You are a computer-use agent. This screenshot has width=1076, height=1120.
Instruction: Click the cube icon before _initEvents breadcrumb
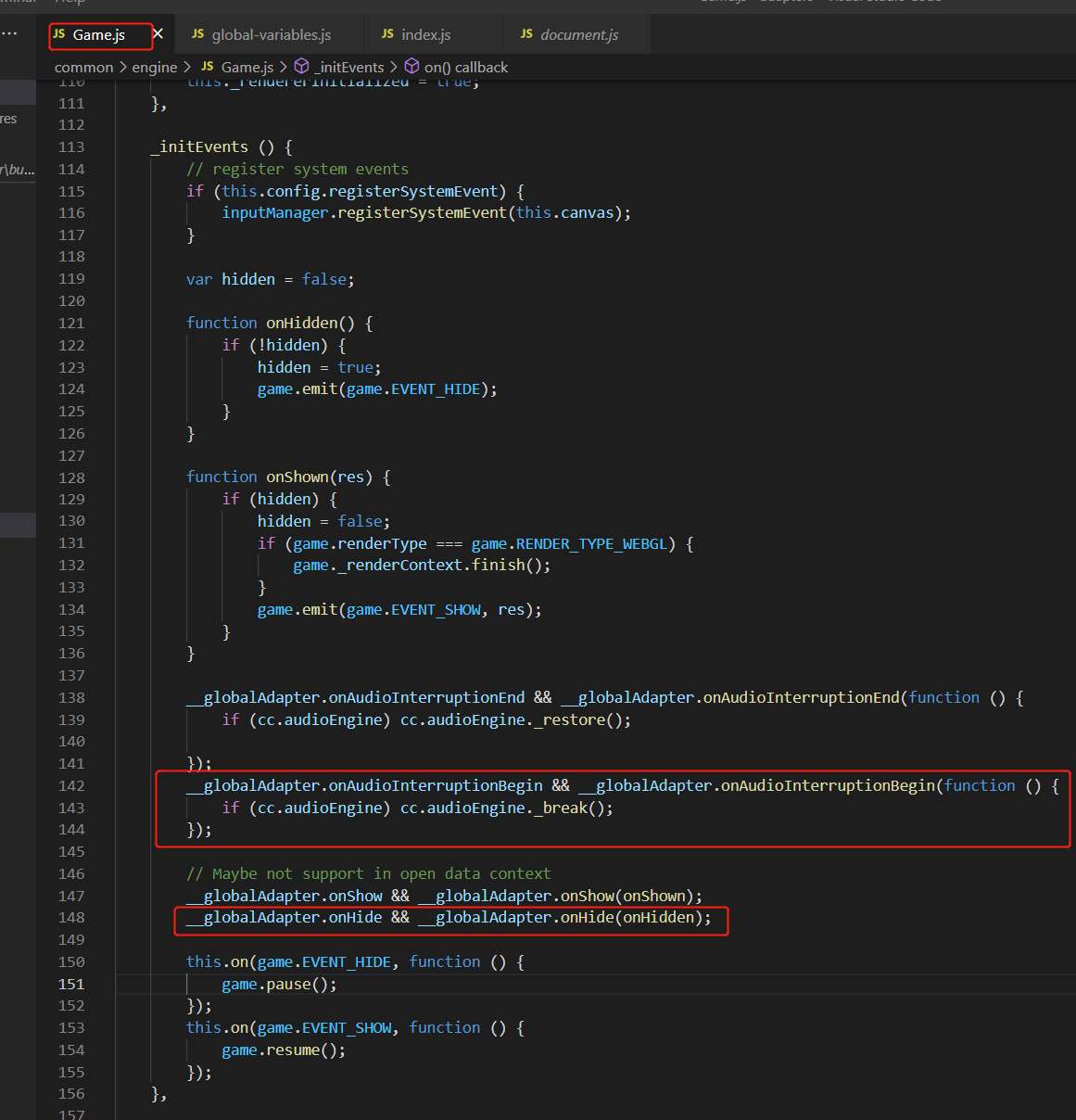[301, 67]
